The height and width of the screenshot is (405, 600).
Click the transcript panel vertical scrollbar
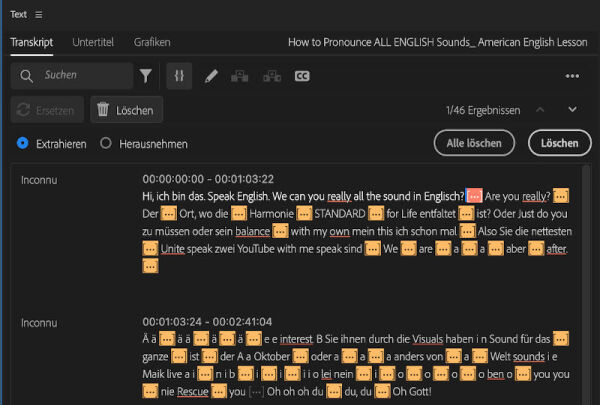586,283
